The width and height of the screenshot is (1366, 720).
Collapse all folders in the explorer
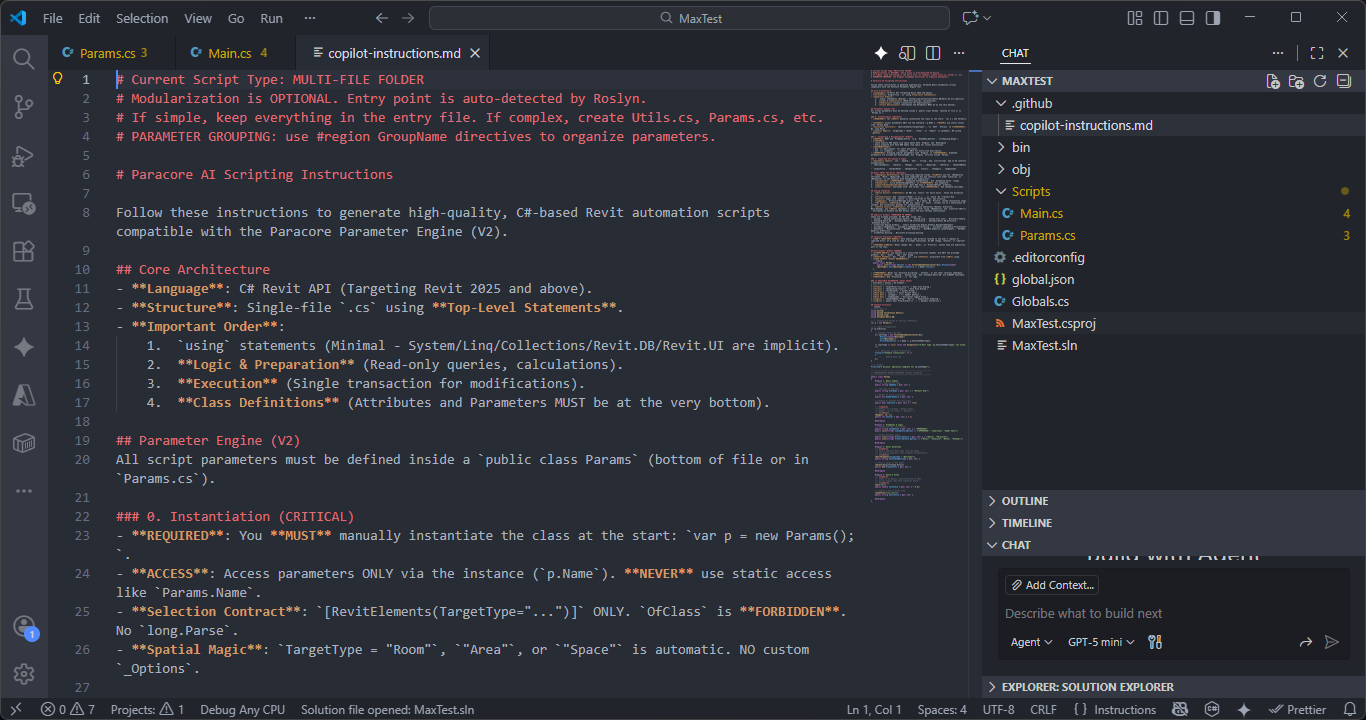point(1344,81)
